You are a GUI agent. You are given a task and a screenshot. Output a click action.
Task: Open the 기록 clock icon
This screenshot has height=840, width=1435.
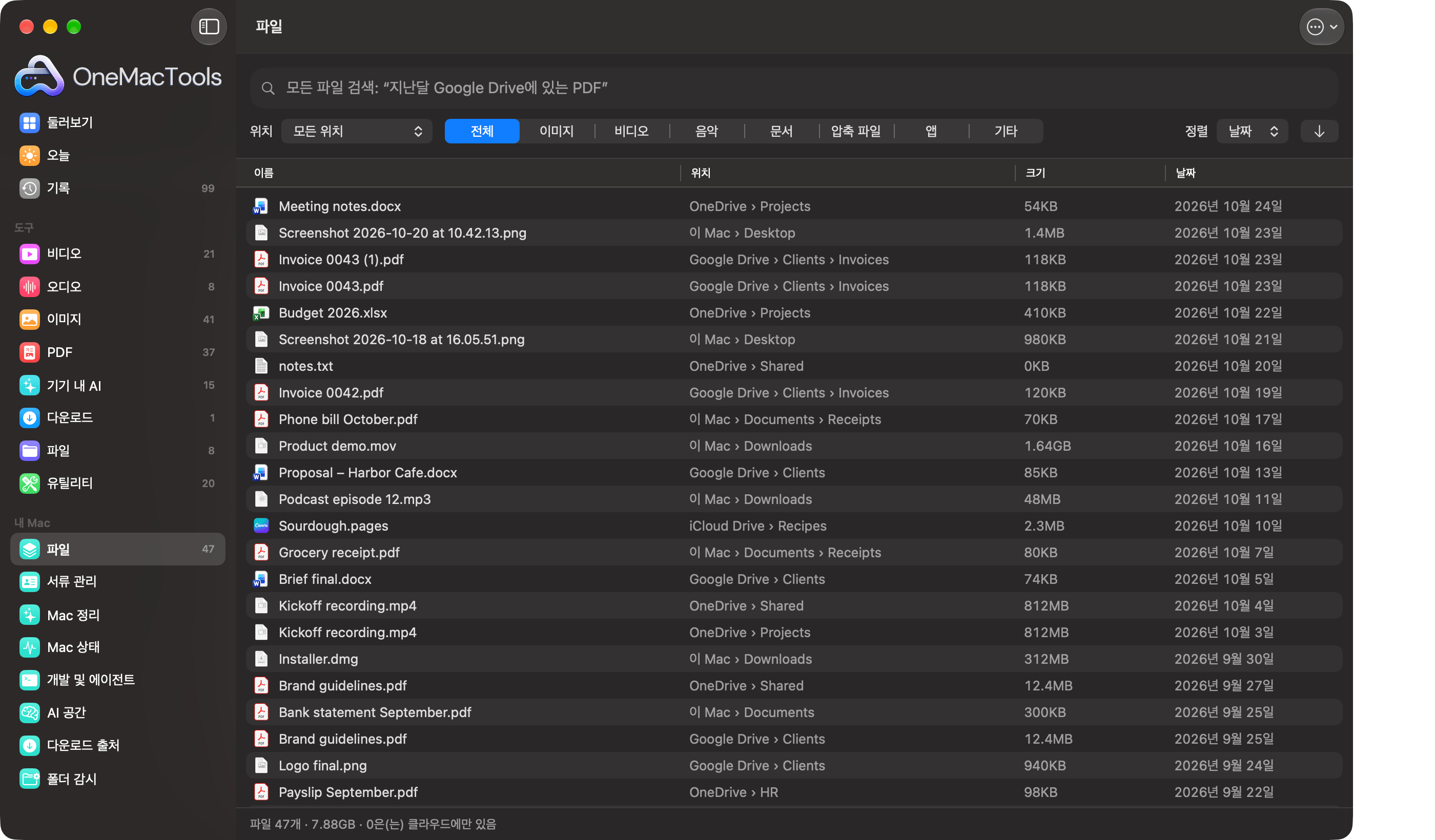point(30,188)
